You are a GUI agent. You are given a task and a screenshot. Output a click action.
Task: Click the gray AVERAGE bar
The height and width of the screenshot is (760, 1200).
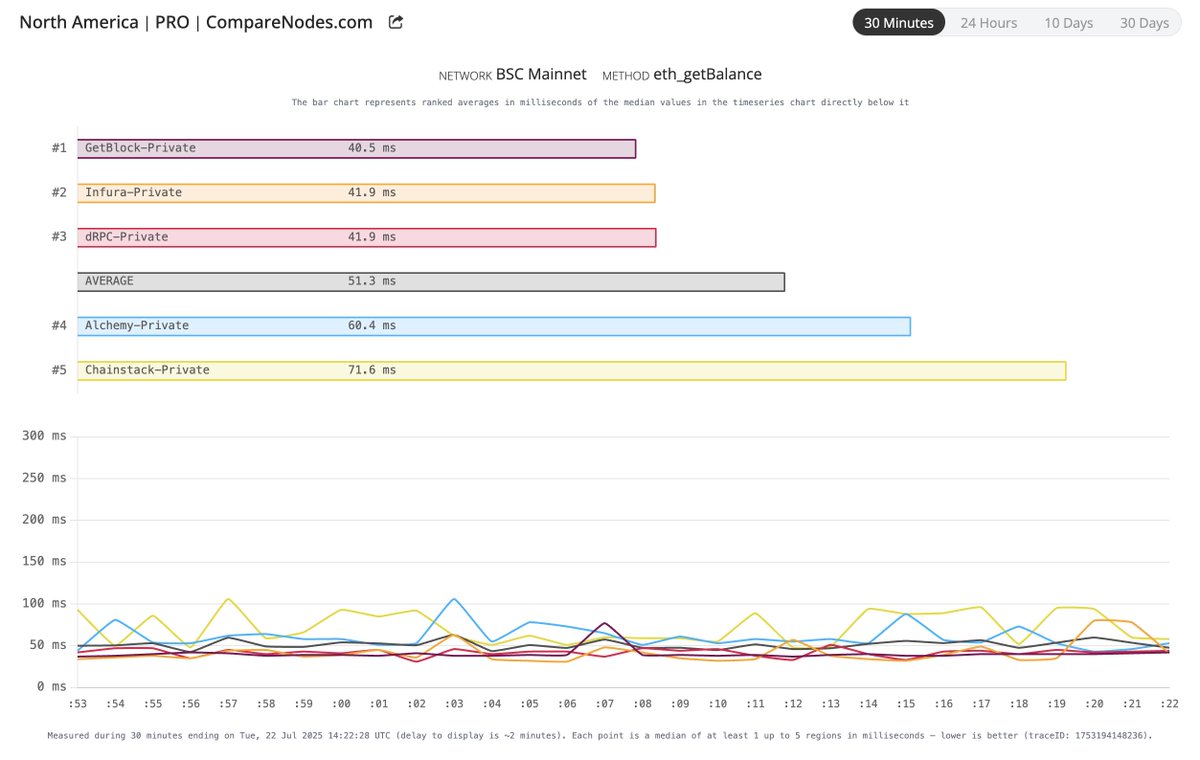431,282
